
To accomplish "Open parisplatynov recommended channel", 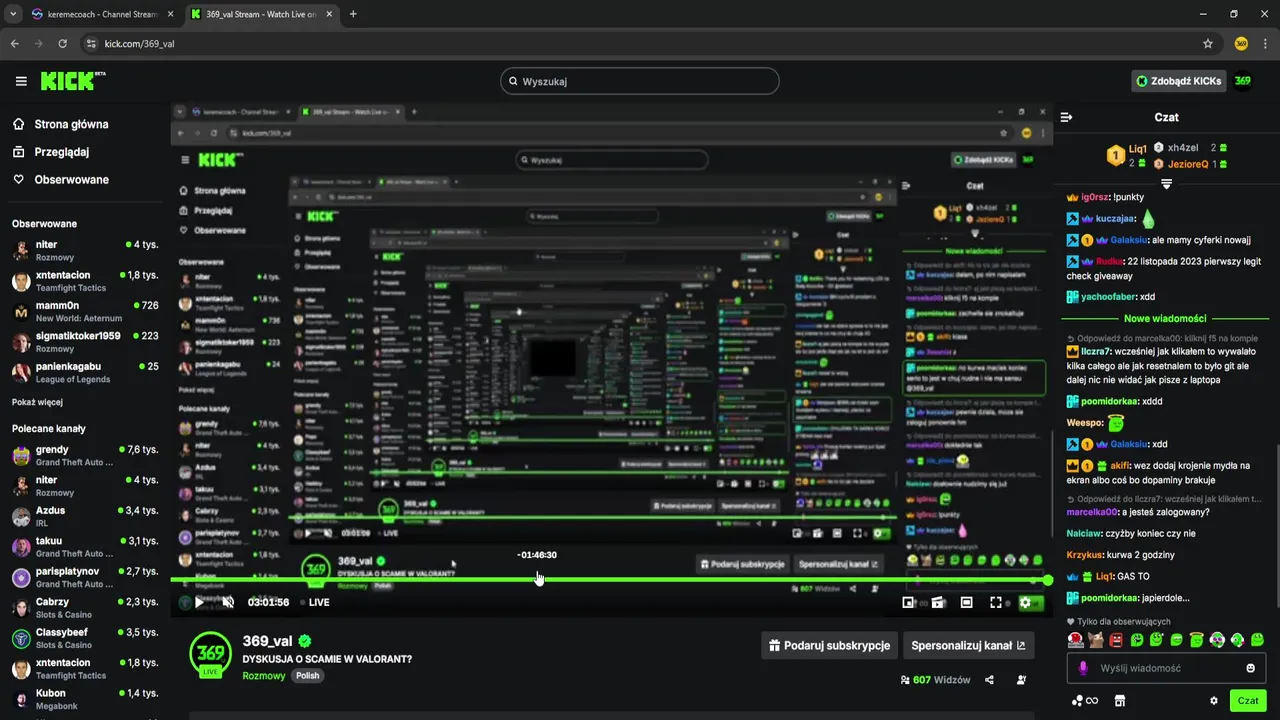I will [x=85, y=578].
